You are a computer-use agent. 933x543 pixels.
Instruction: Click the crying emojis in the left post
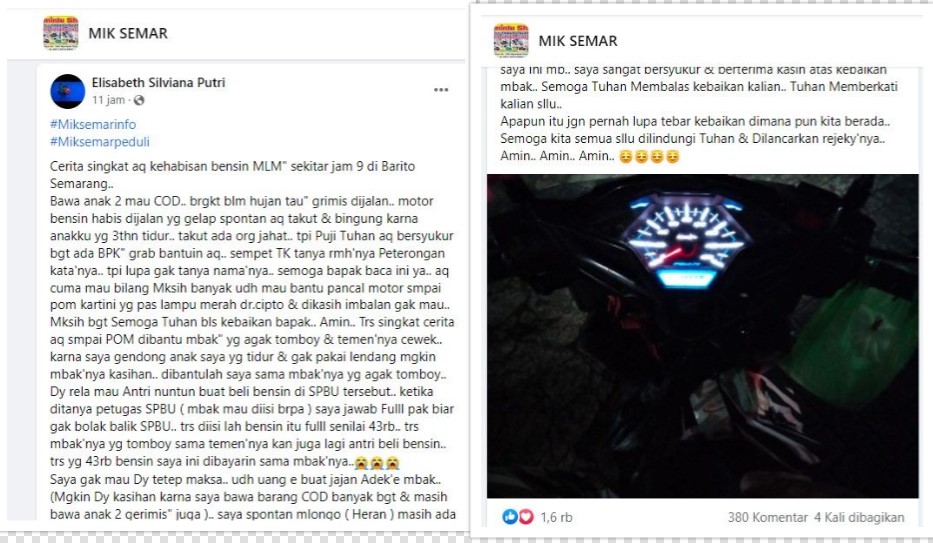point(377,462)
